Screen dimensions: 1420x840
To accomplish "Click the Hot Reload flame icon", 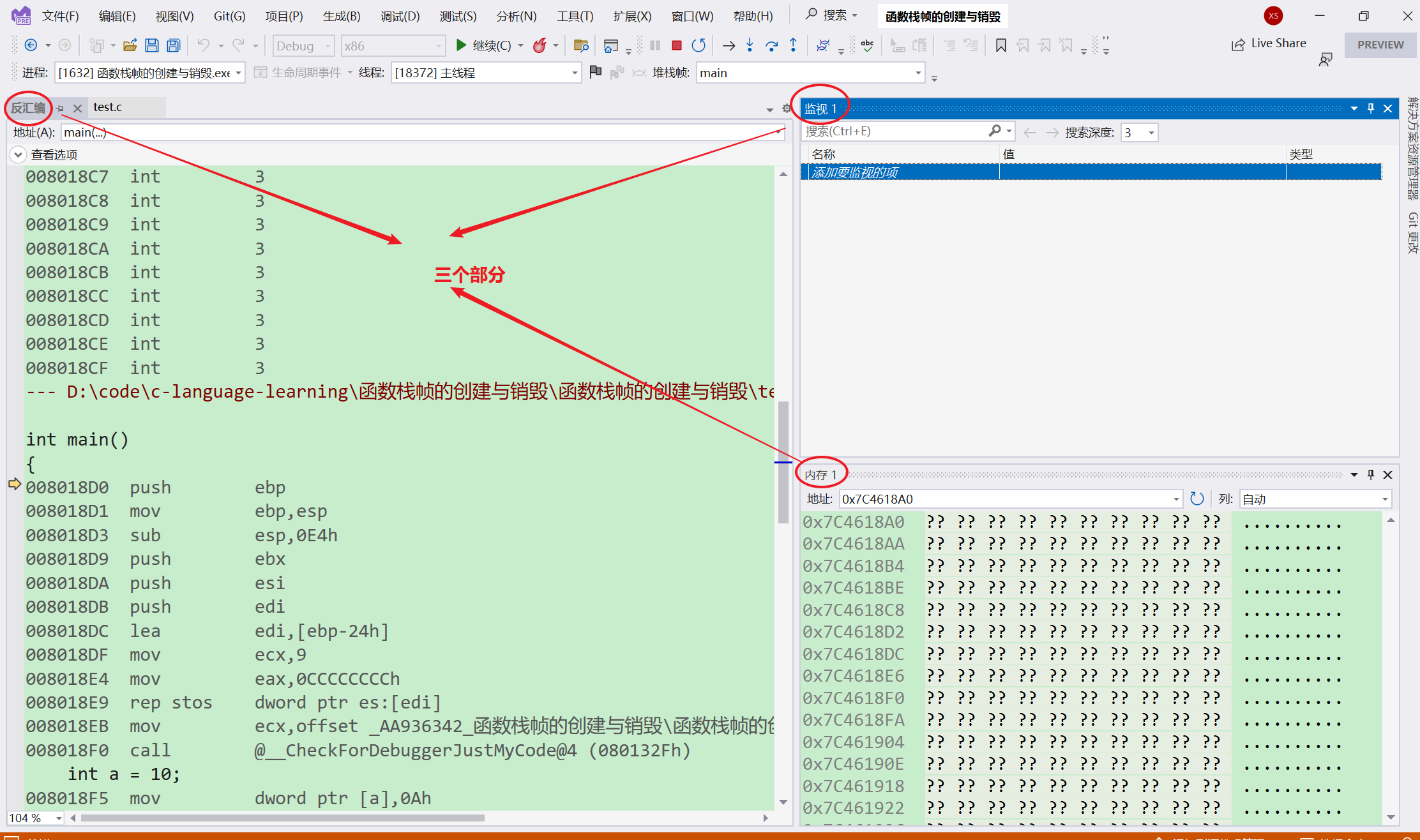I will (540, 45).
